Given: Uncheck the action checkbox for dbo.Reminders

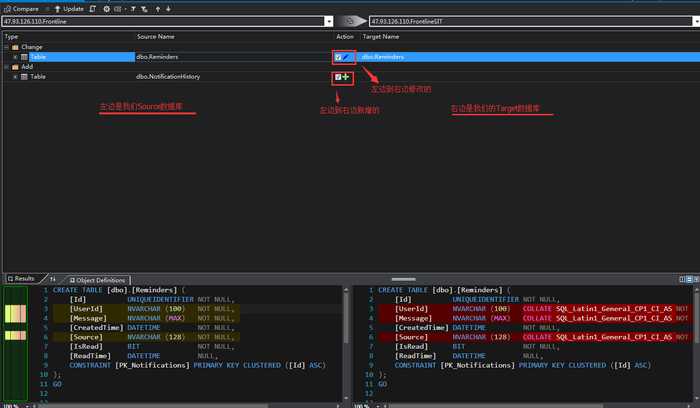Looking at the screenshot, I should 338,57.
